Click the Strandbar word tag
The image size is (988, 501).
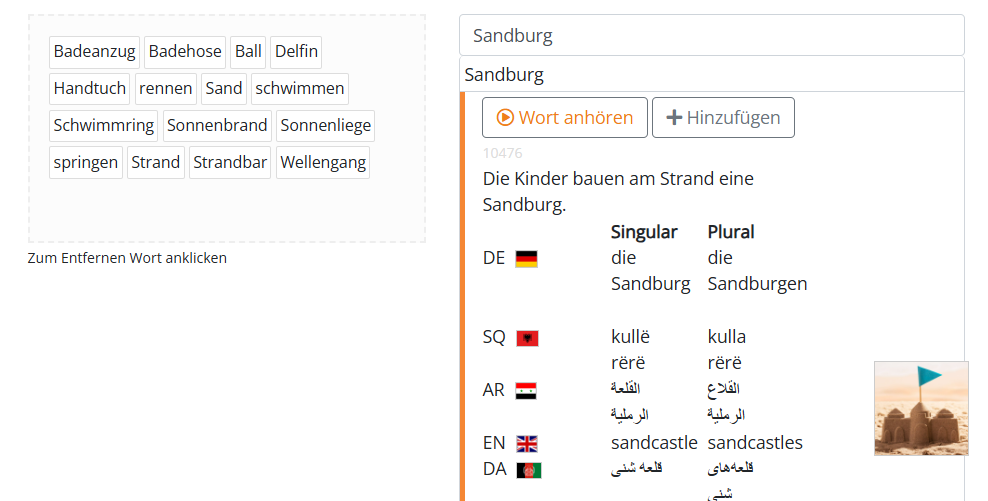pyautogui.click(x=229, y=162)
